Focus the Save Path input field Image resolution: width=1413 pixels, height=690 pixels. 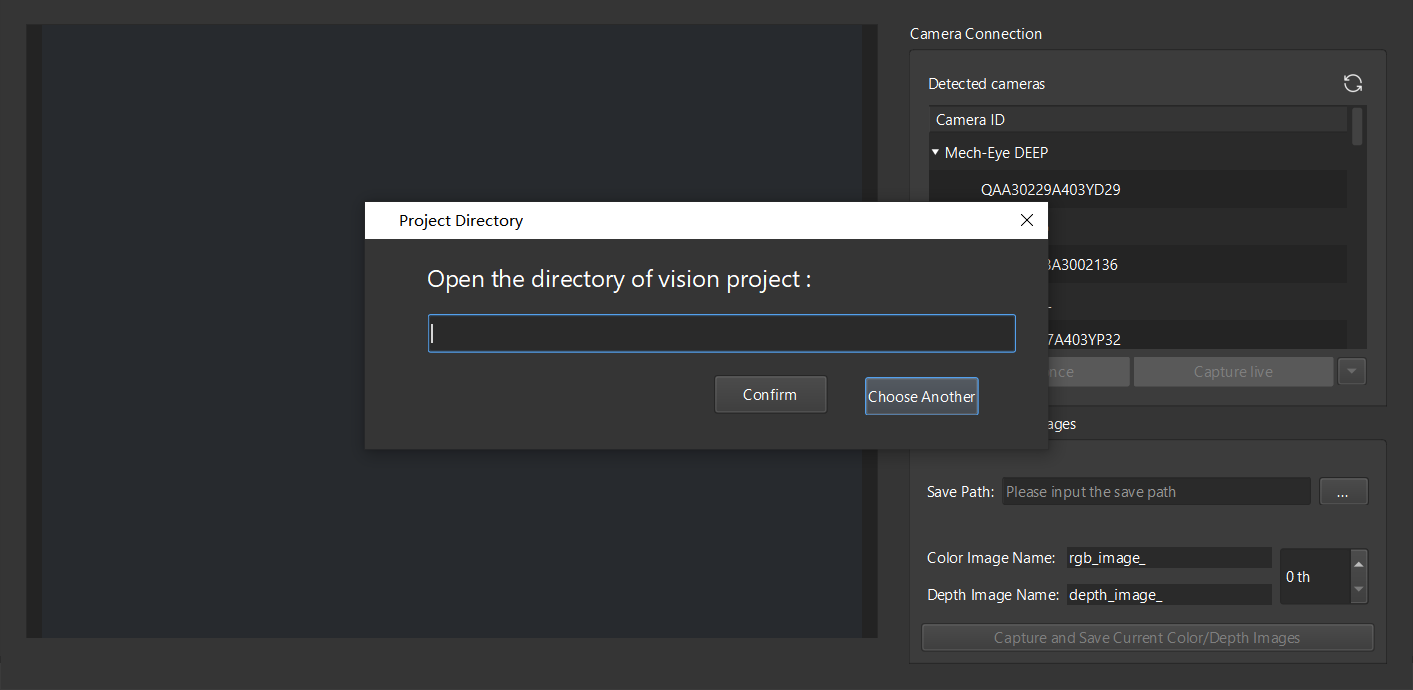click(1155, 492)
